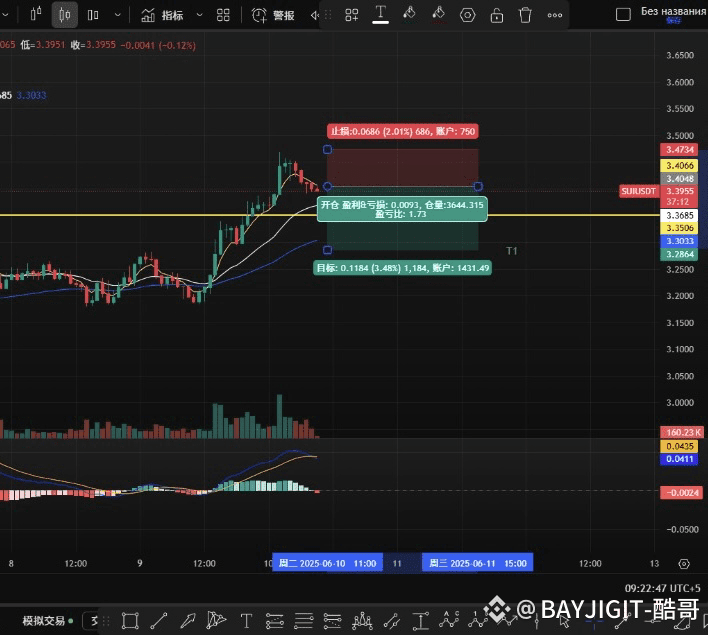Click the entry right-edge square handle
Image resolution: width=708 pixels, height=635 pixels.
coord(478,187)
